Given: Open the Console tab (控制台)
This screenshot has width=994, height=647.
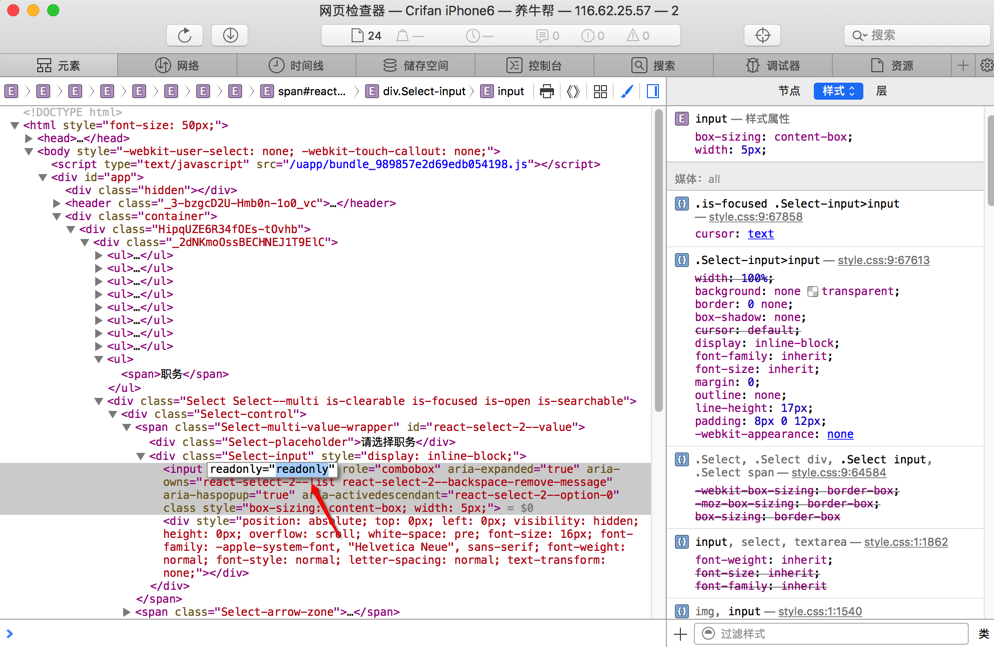Looking at the screenshot, I should click(534, 65).
